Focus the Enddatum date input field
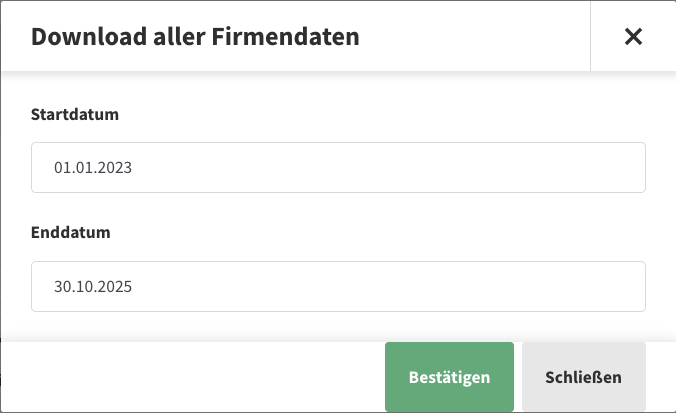This screenshot has width=676, height=413. click(x=338, y=287)
